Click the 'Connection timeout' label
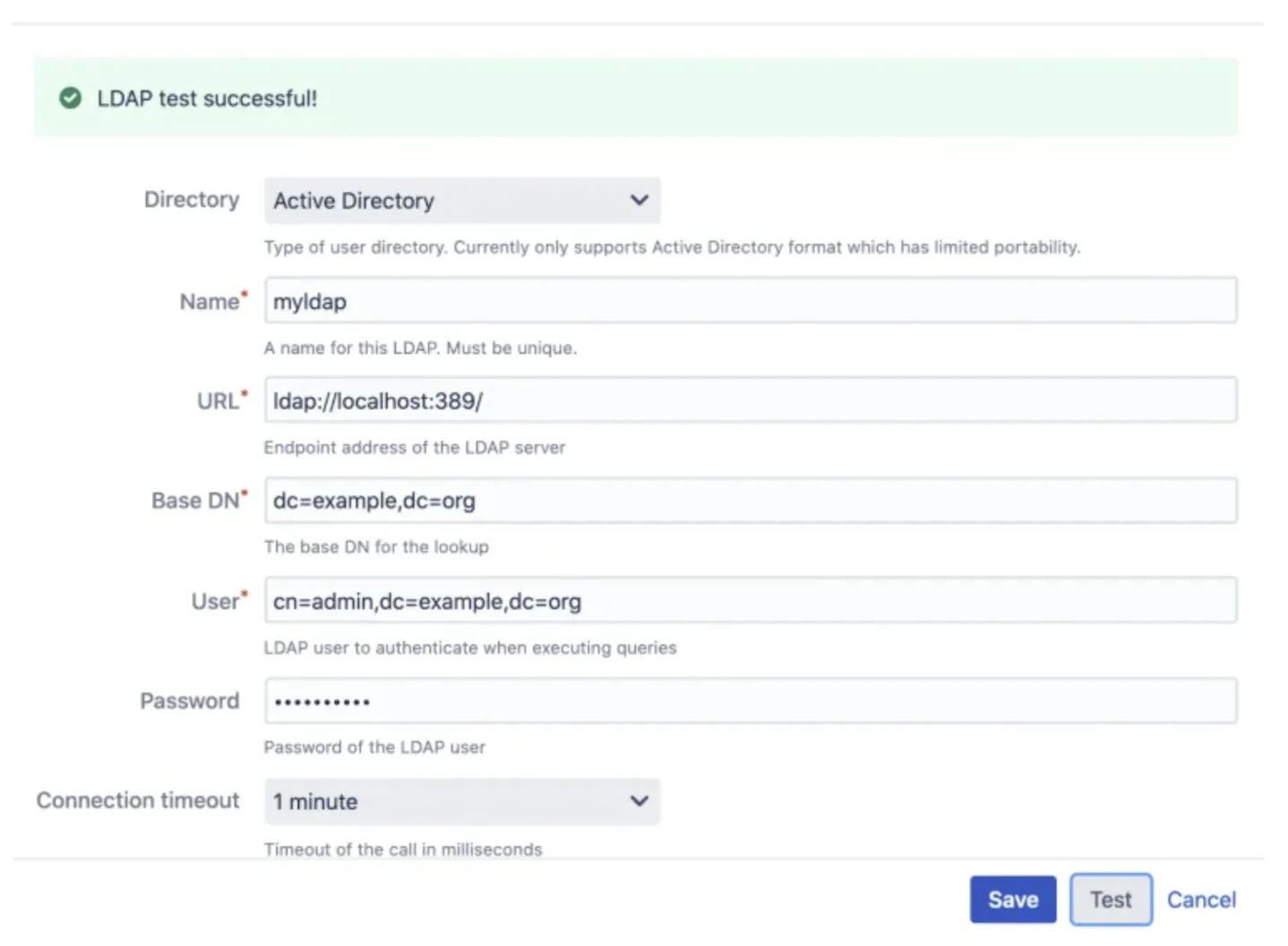Screen dimensions: 1288x946 pos(138,800)
